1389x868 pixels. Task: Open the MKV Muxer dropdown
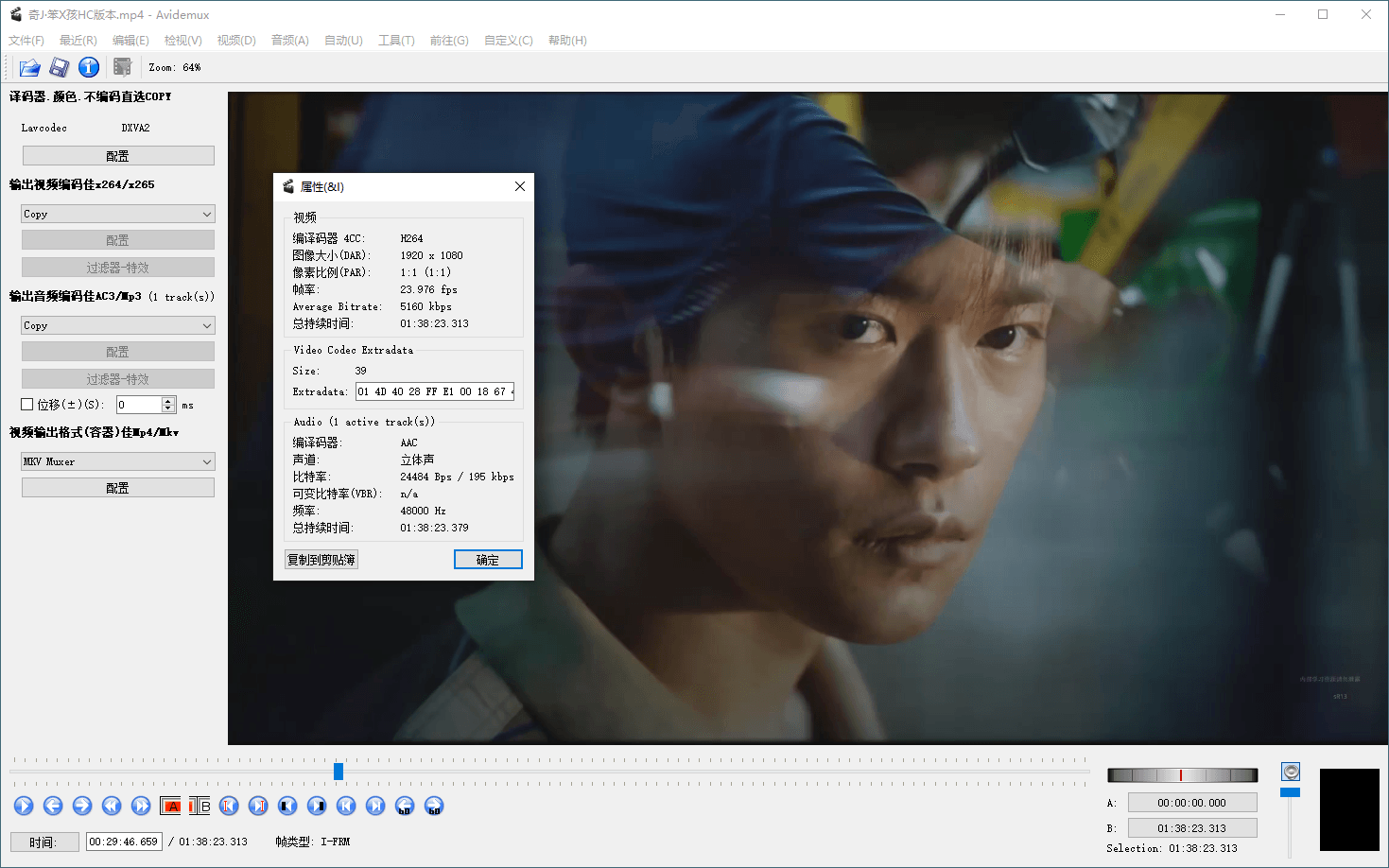[117, 460]
